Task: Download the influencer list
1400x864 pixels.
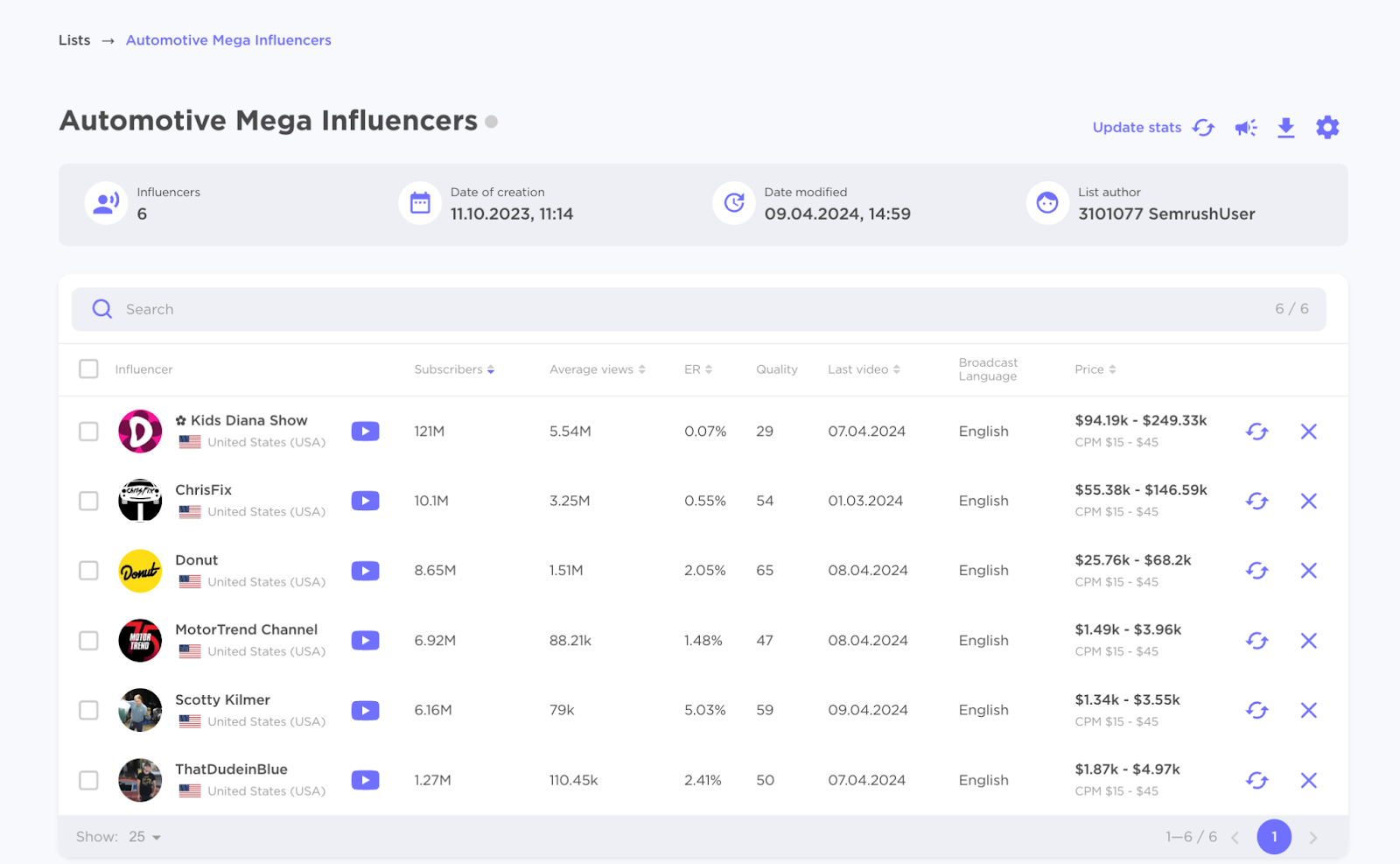Action: pyautogui.click(x=1286, y=128)
